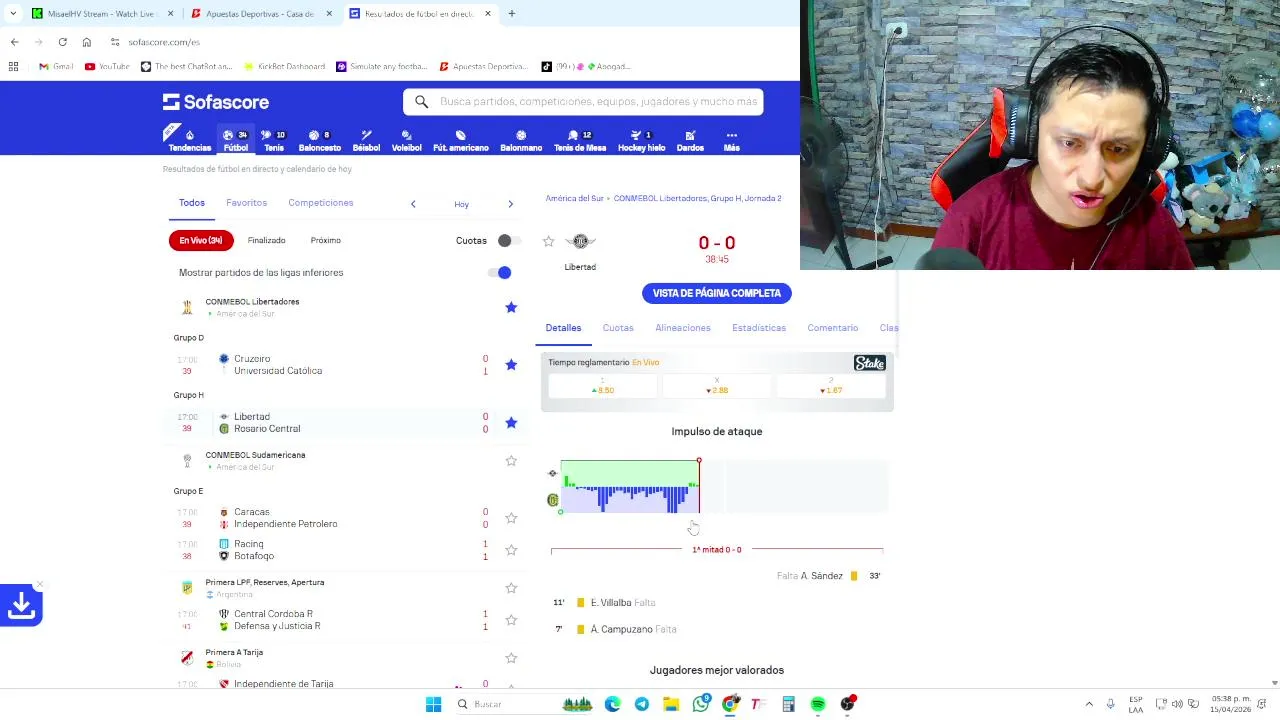Filter matches by En Vivo (34)
Image resolution: width=1280 pixels, height=720 pixels.
201,241
